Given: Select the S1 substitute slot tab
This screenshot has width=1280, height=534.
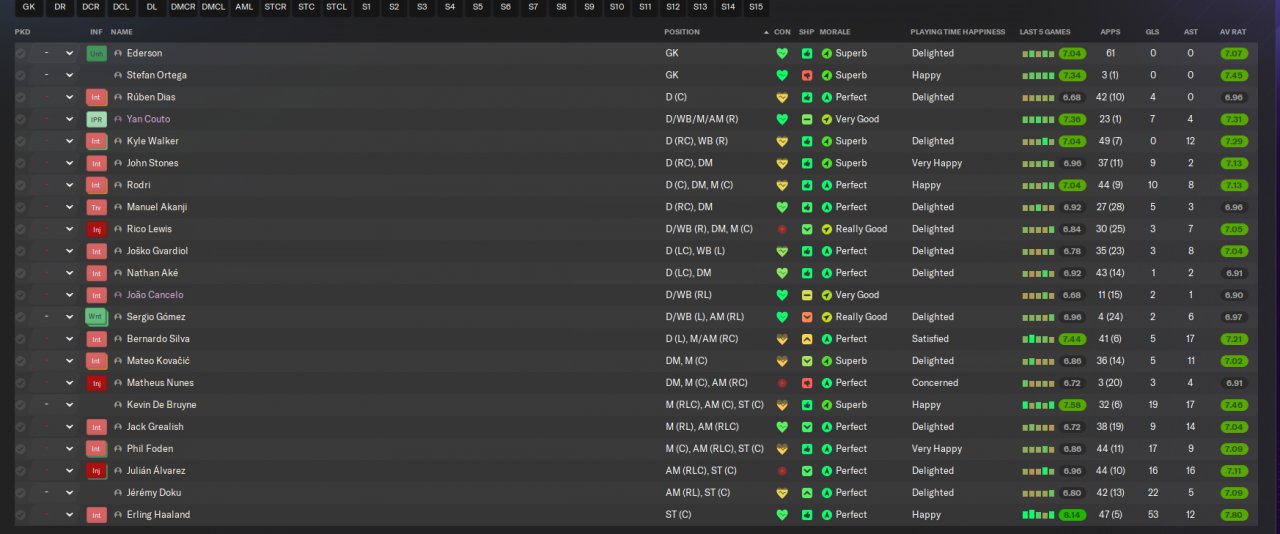Looking at the screenshot, I should [367, 7].
